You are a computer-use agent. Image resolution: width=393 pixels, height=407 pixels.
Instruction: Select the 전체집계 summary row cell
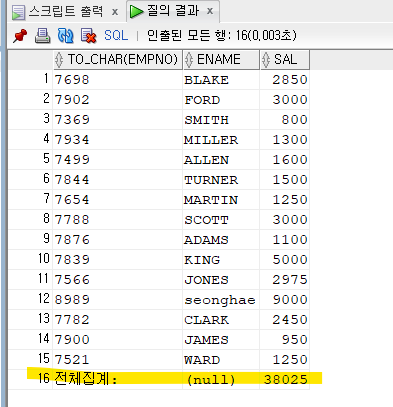(x=117, y=379)
